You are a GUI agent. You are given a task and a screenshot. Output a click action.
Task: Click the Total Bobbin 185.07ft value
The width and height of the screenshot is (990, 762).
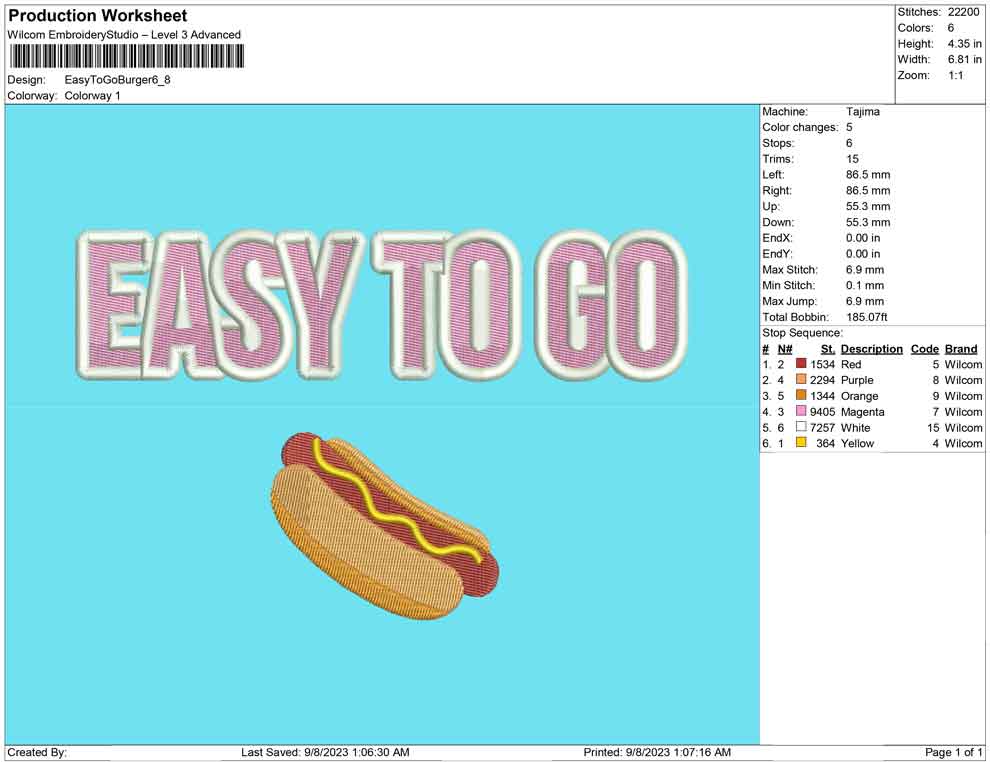(x=870, y=317)
